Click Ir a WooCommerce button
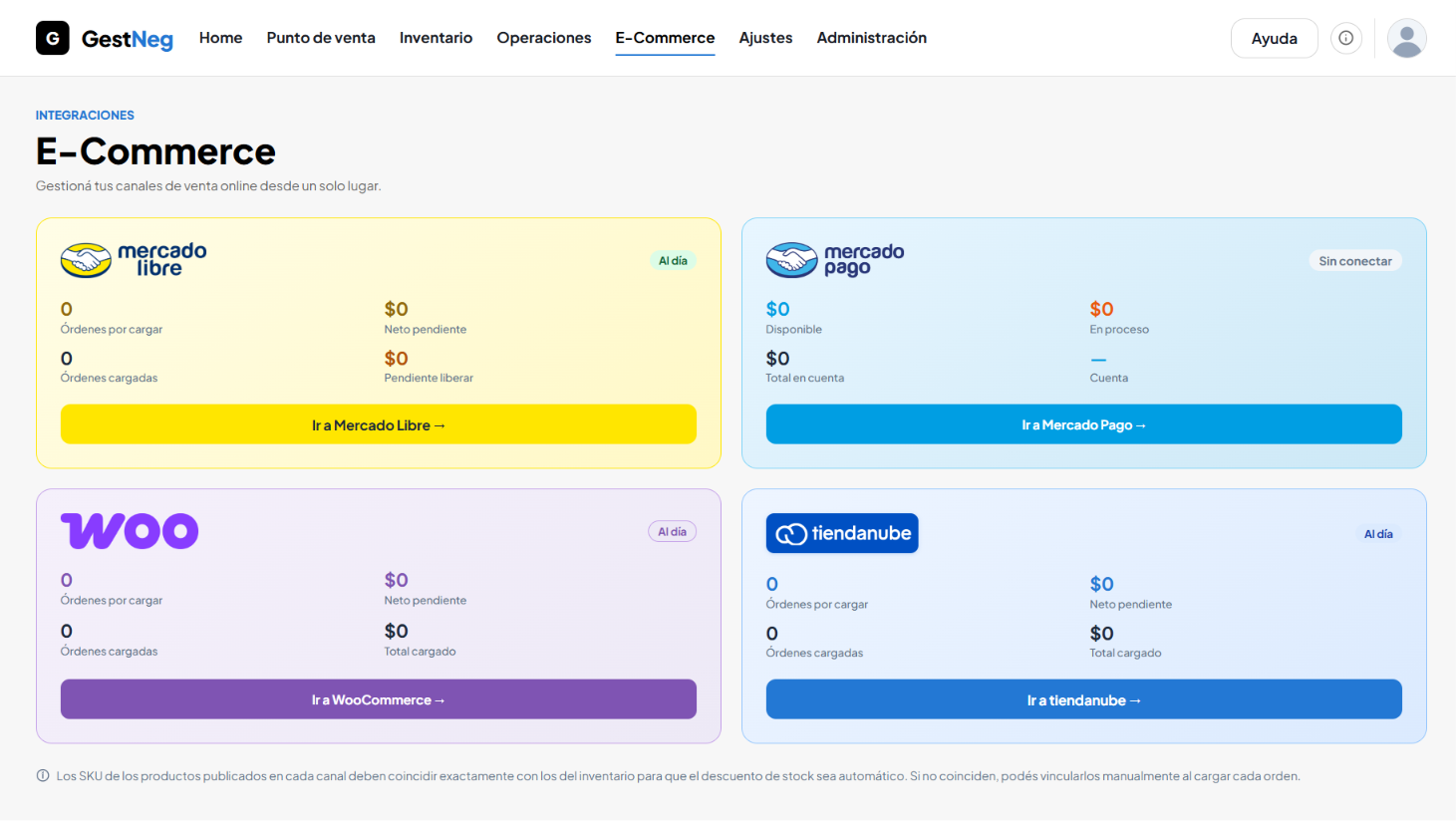 [379, 699]
